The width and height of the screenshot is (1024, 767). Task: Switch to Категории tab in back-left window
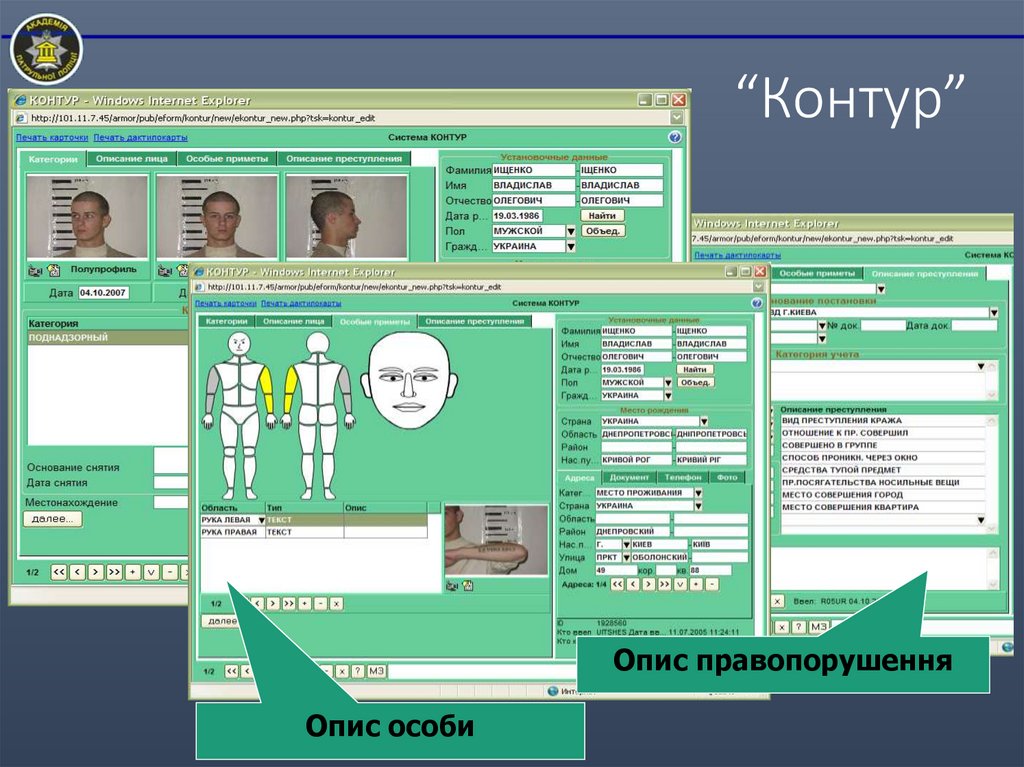pos(53,159)
